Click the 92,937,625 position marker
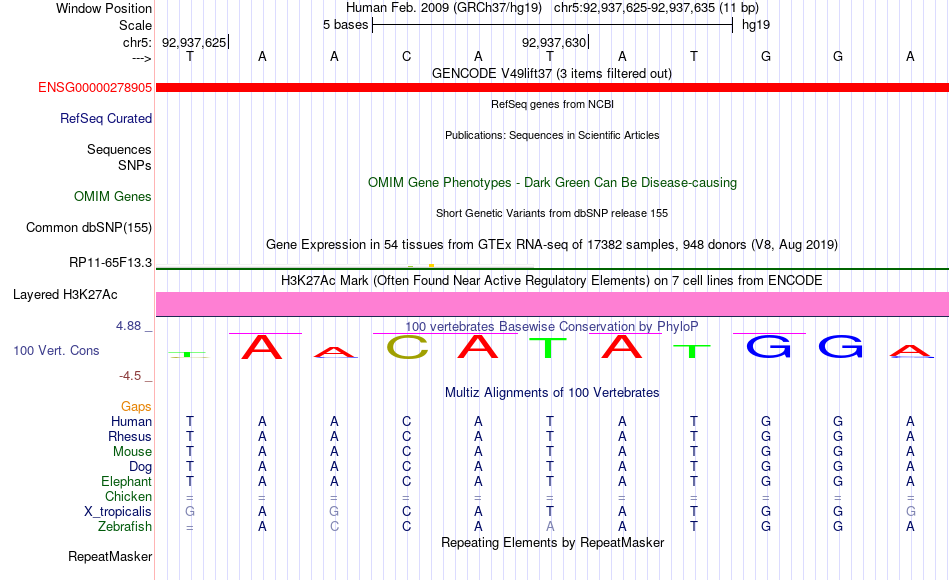Image resolution: width=950 pixels, height=580 pixels. [194, 42]
